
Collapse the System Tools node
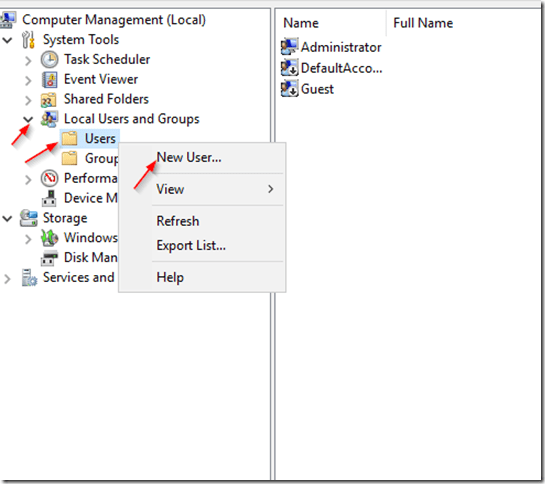point(7,40)
